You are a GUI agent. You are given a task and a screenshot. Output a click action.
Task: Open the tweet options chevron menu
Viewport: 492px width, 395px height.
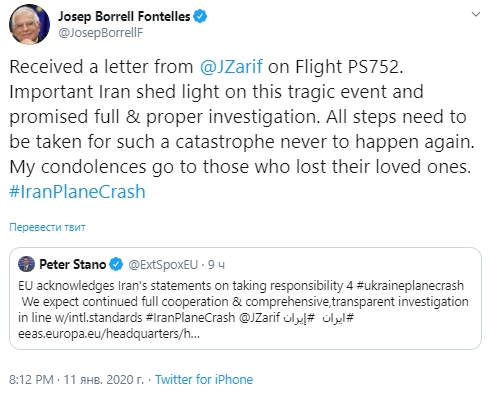click(476, 14)
